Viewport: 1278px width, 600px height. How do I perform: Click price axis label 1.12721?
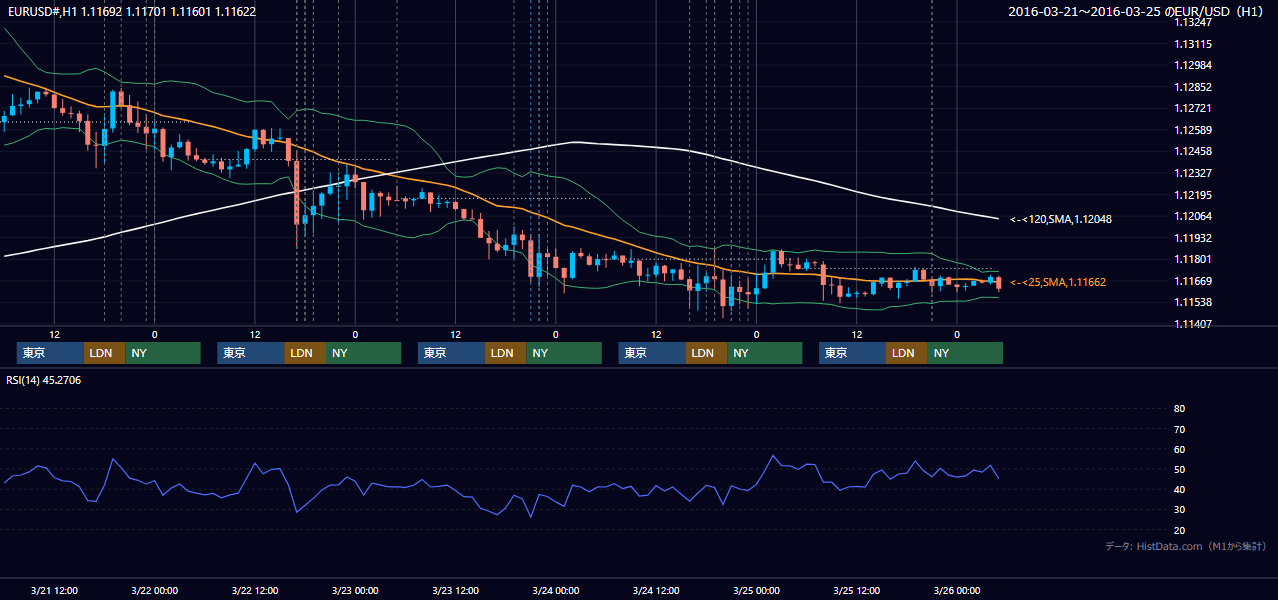click(x=1193, y=108)
